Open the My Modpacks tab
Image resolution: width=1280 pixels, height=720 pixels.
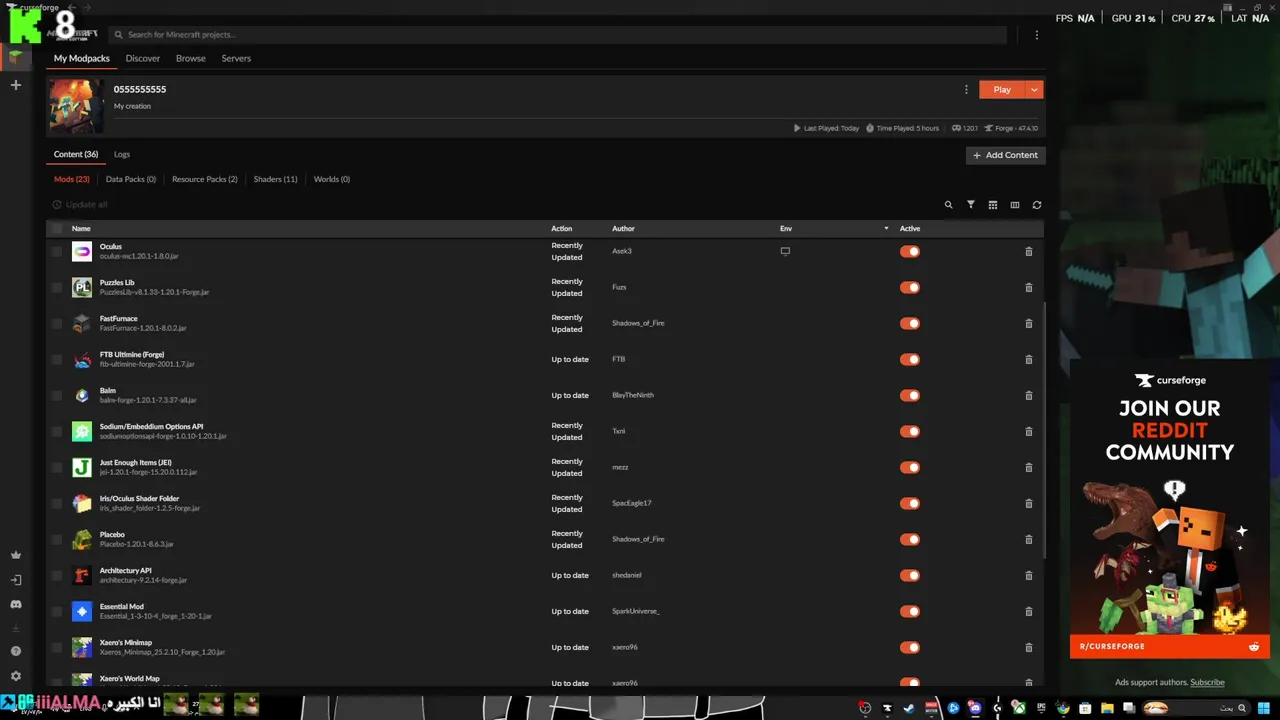coord(82,58)
